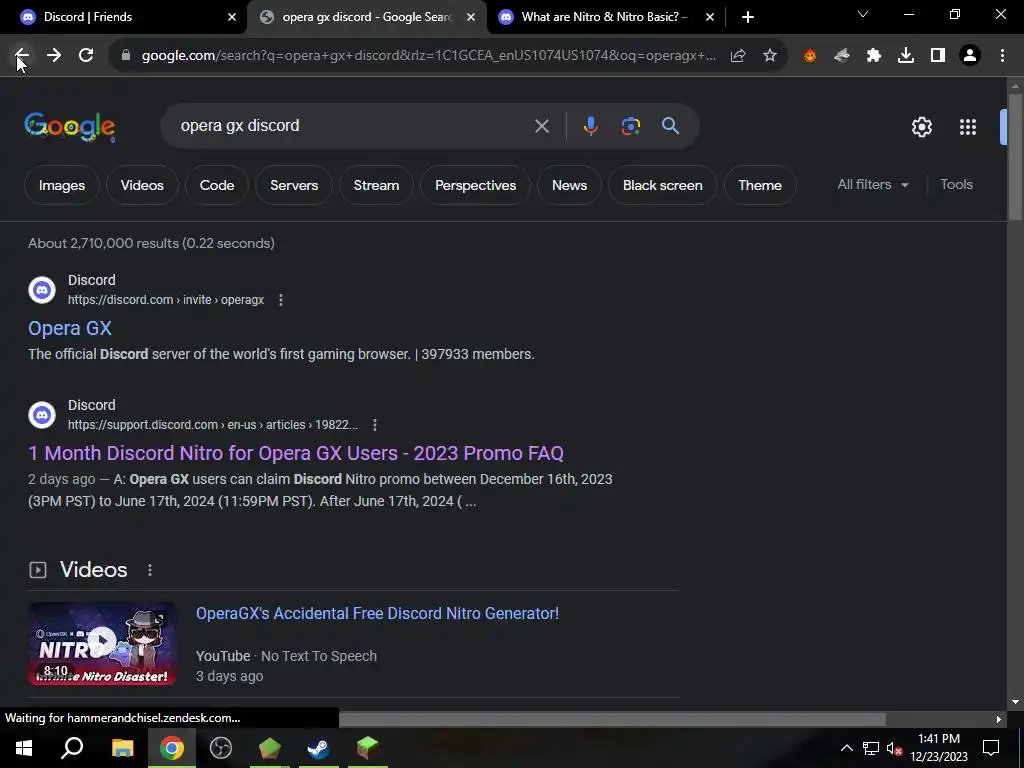The image size is (1024, 768).
Task: Select the Stream filter chip
Action: point(376,185)
